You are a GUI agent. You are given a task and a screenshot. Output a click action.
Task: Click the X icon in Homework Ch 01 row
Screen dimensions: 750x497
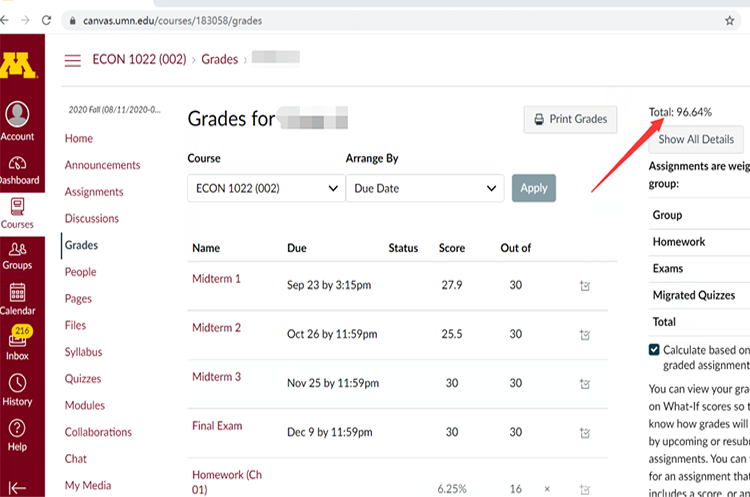pos(547,489)
